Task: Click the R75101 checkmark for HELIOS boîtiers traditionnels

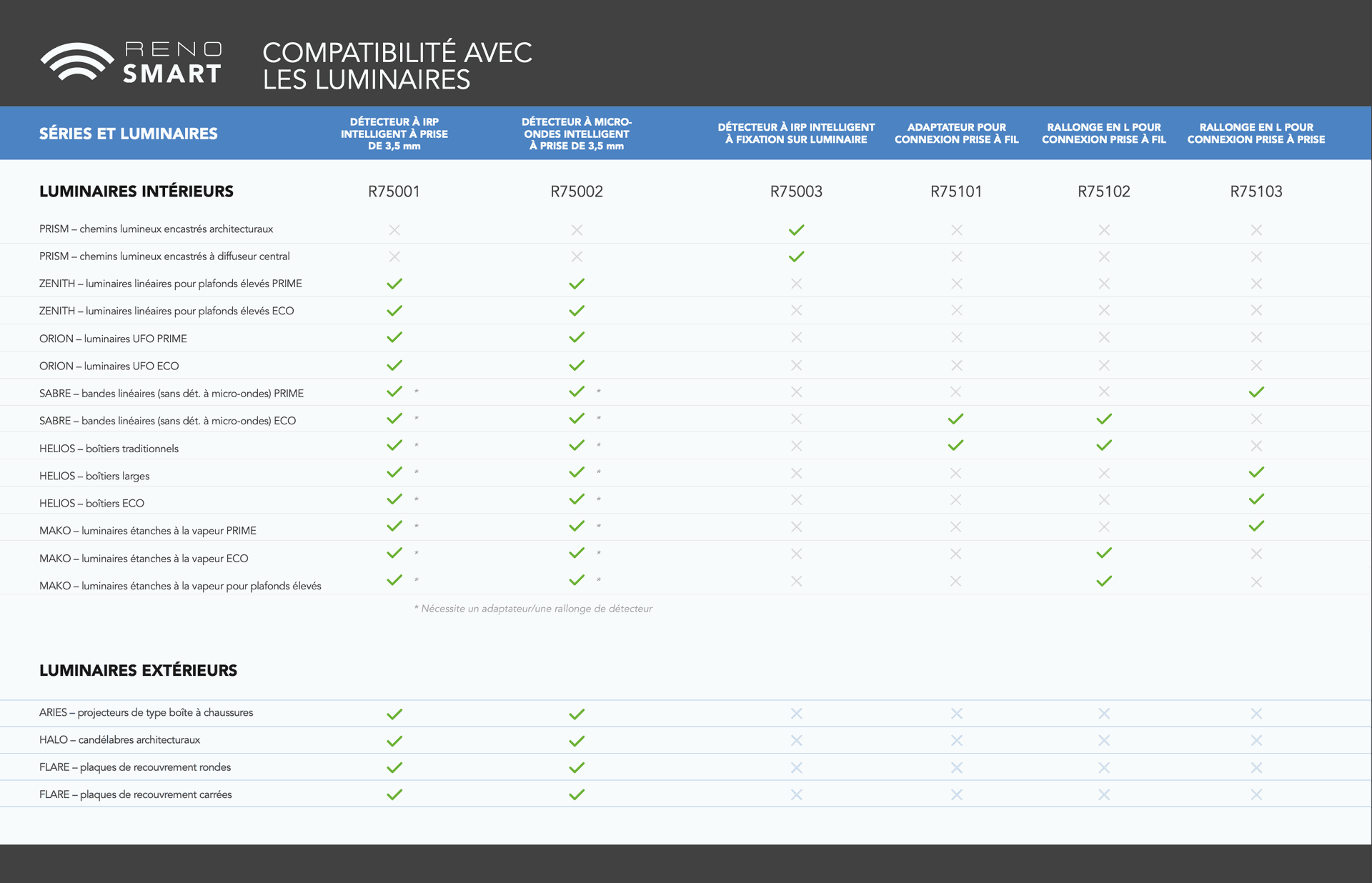Action: [955, 445]
